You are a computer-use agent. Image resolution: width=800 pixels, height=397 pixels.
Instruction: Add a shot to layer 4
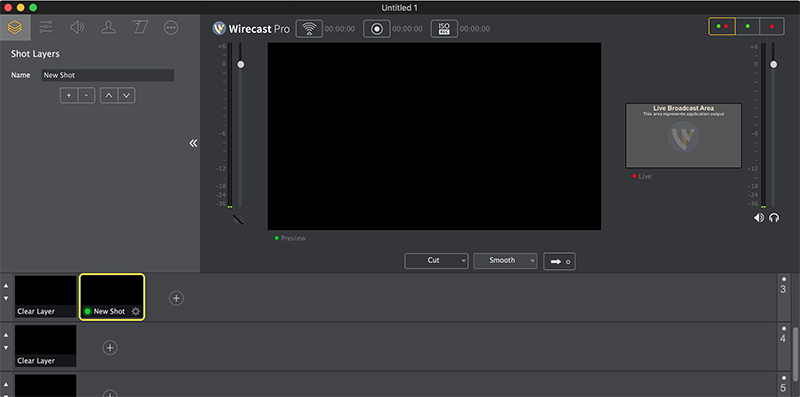click(110, 348)
